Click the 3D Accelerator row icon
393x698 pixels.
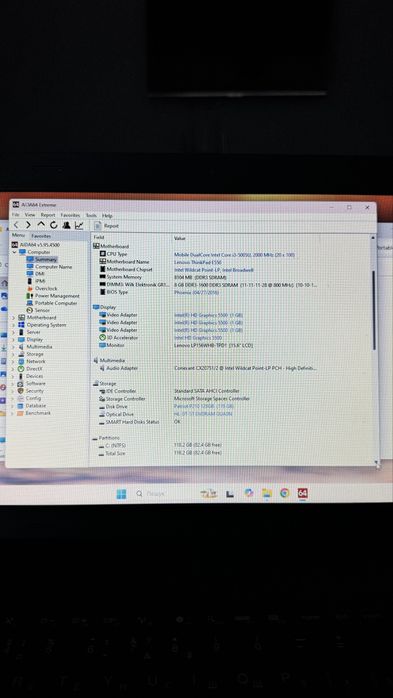103,337
